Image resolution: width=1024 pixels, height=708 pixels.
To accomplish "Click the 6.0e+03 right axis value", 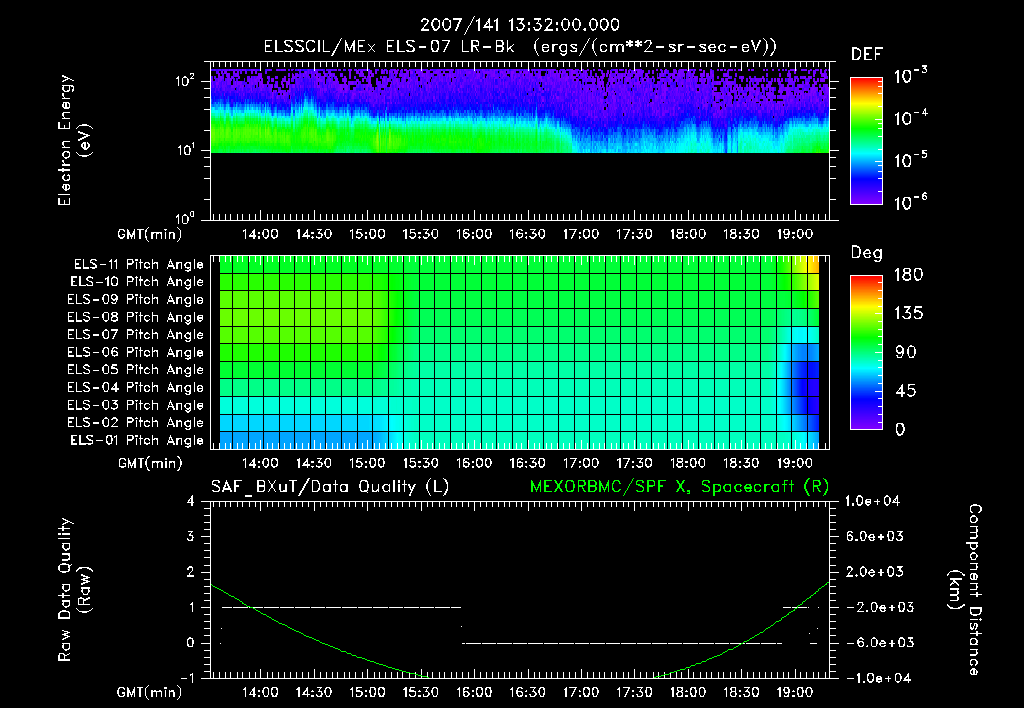I will (875, 537).
